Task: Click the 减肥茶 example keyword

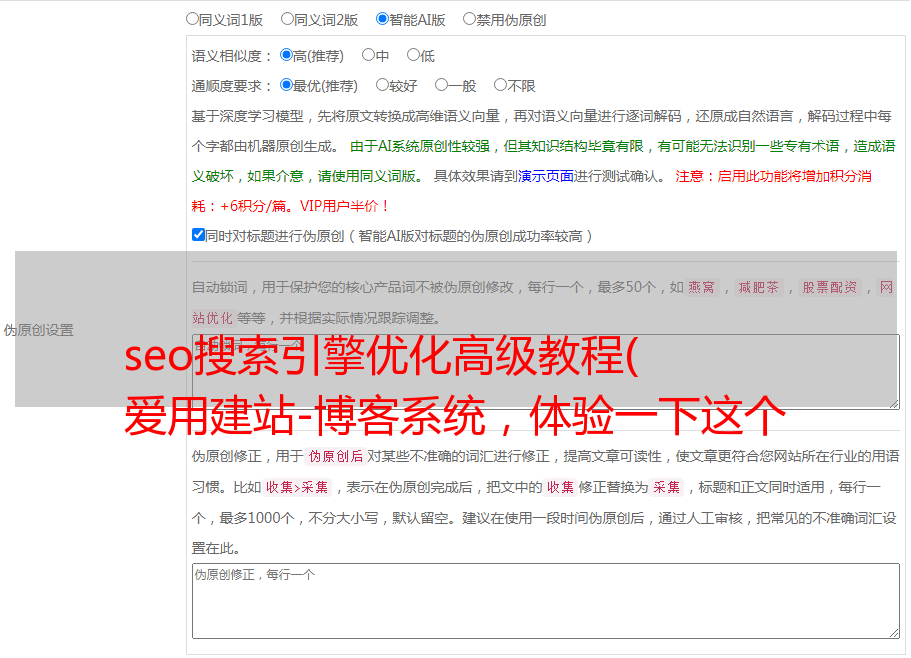Action: click(758, 287)
